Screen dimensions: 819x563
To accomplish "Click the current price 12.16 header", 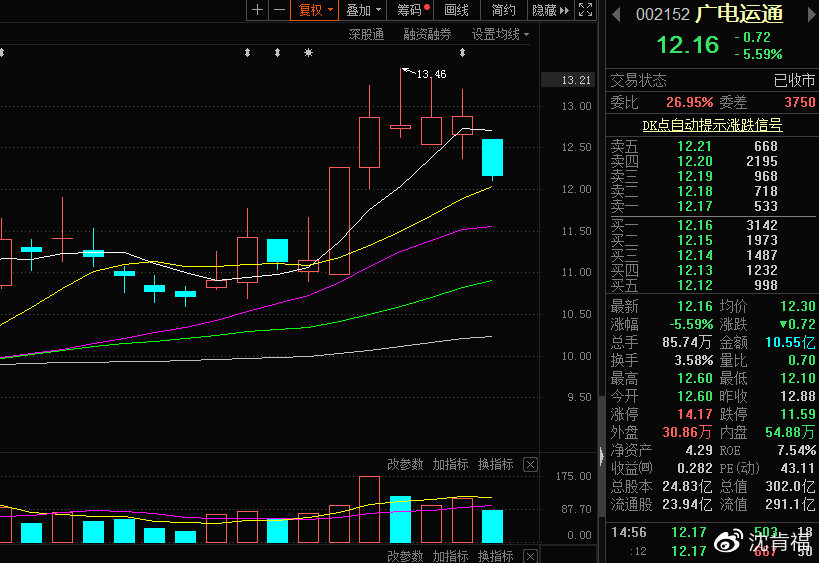I will click(687, 45).
